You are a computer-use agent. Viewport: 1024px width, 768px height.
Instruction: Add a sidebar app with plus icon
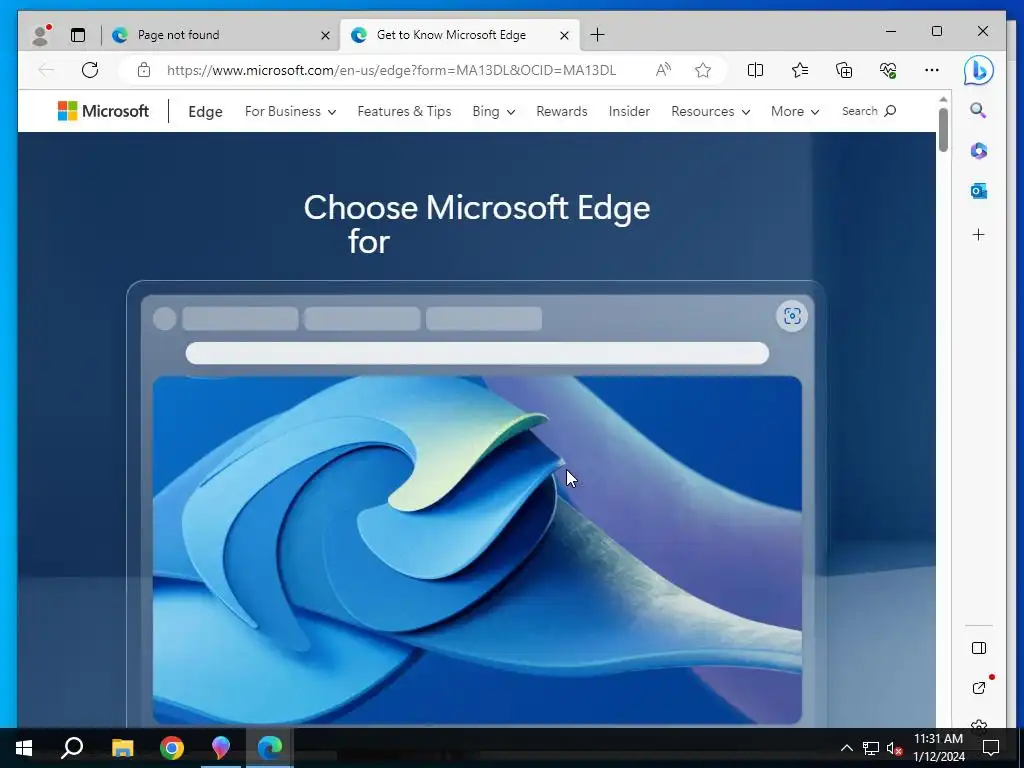[x=978, y=234]
